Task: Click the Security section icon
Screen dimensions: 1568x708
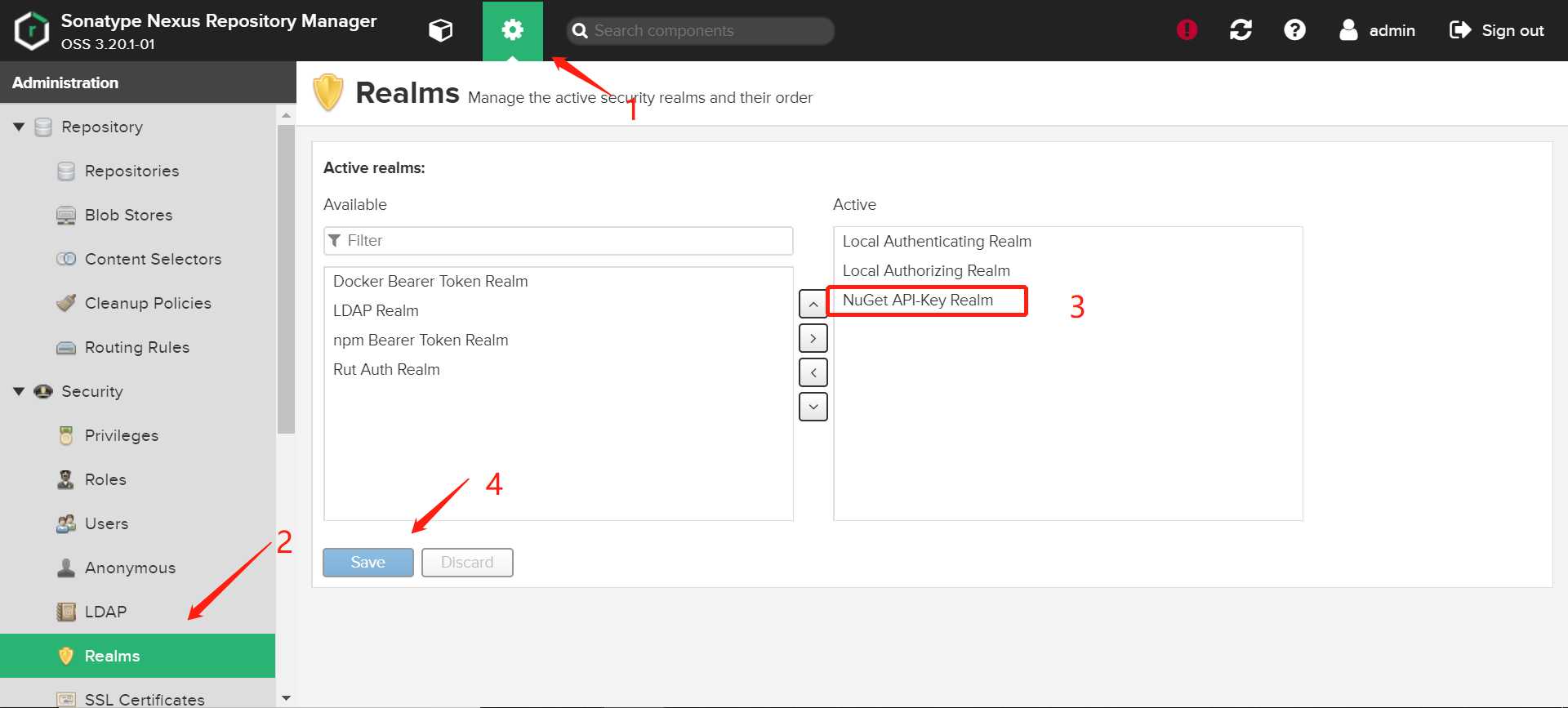Action: tap(43, 391)
